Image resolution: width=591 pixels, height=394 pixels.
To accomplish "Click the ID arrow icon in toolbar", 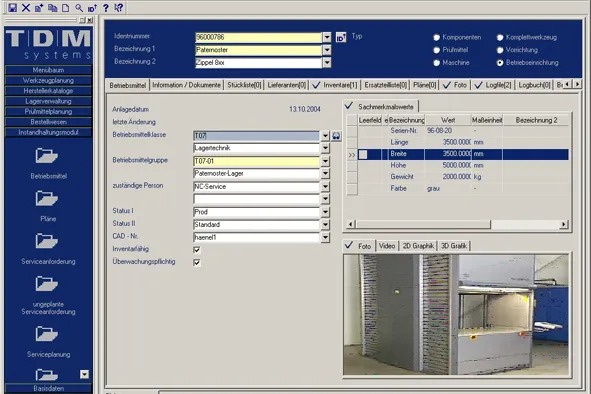I will pos(92,8).
